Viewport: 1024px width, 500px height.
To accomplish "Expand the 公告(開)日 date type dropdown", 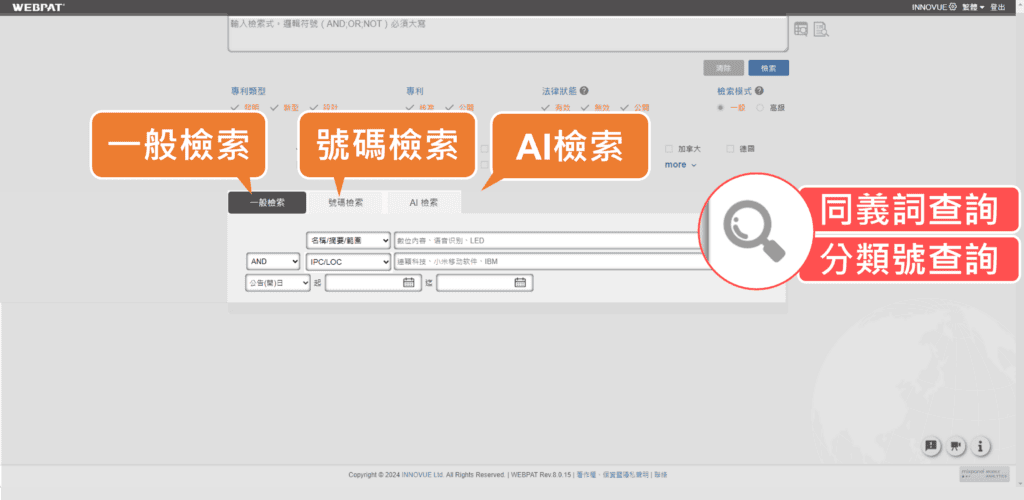I will (278, 283).
